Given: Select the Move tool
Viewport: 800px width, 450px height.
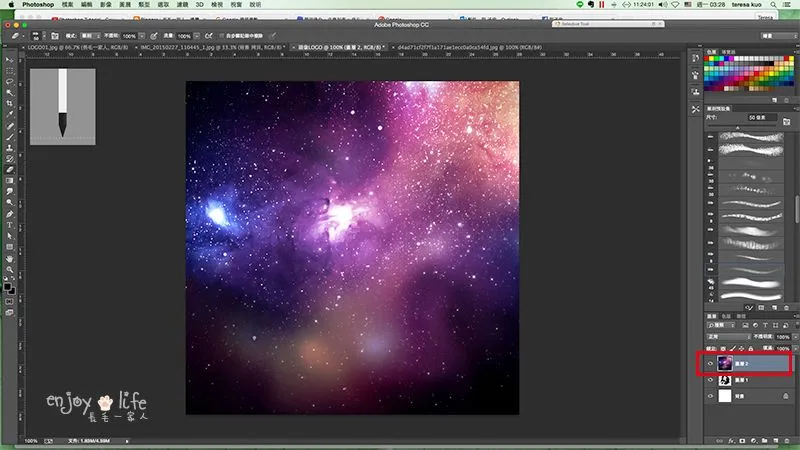Looking at the screenshot, I should coord(10,60).
